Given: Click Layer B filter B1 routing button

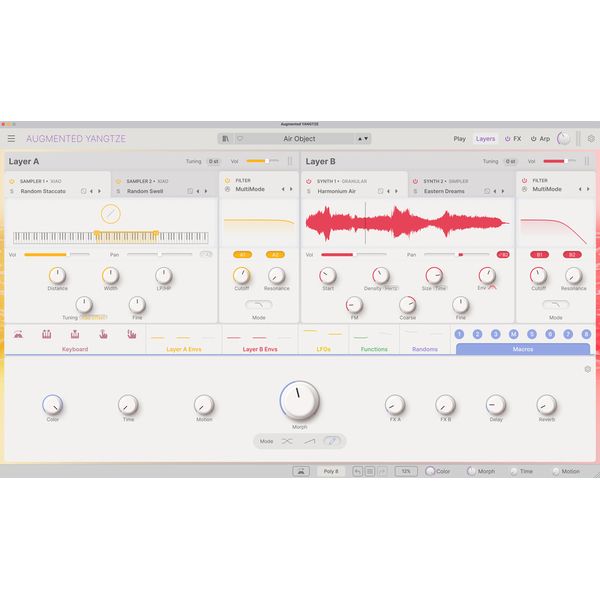Looking at the screenshot, I should [540, 255].
